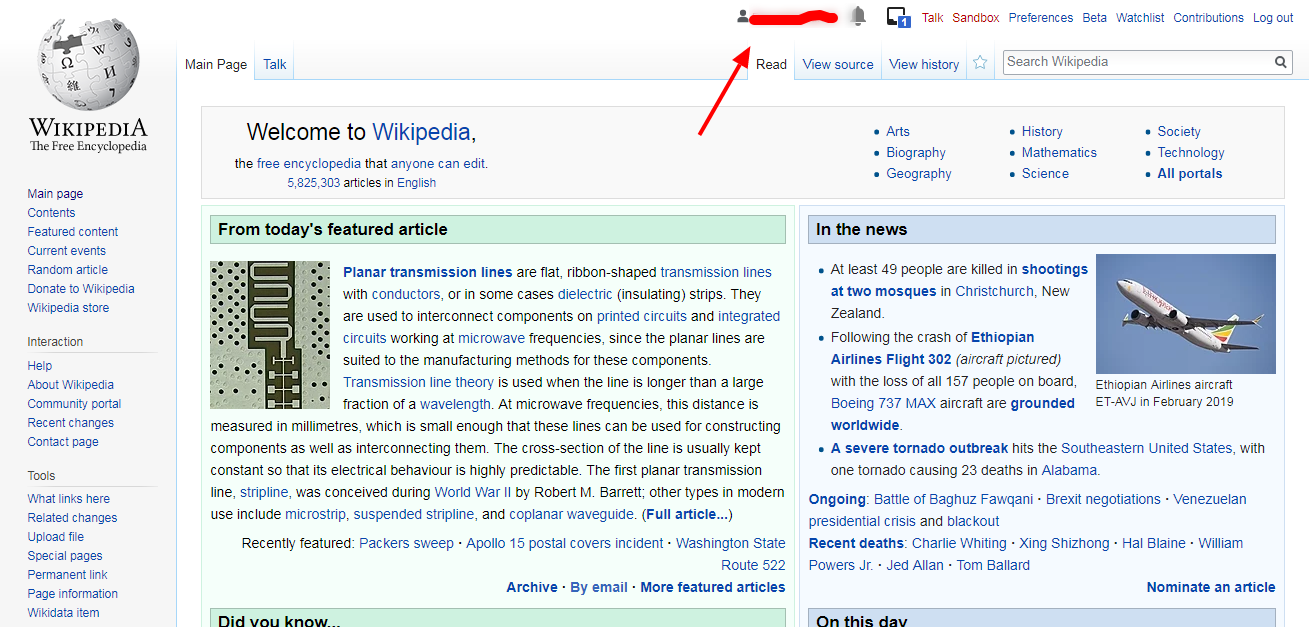Image resolution: width=1309 pixels, height=627 pixels.
Task: Open the Mathematics portal
Action: (x=1059, y=153)
